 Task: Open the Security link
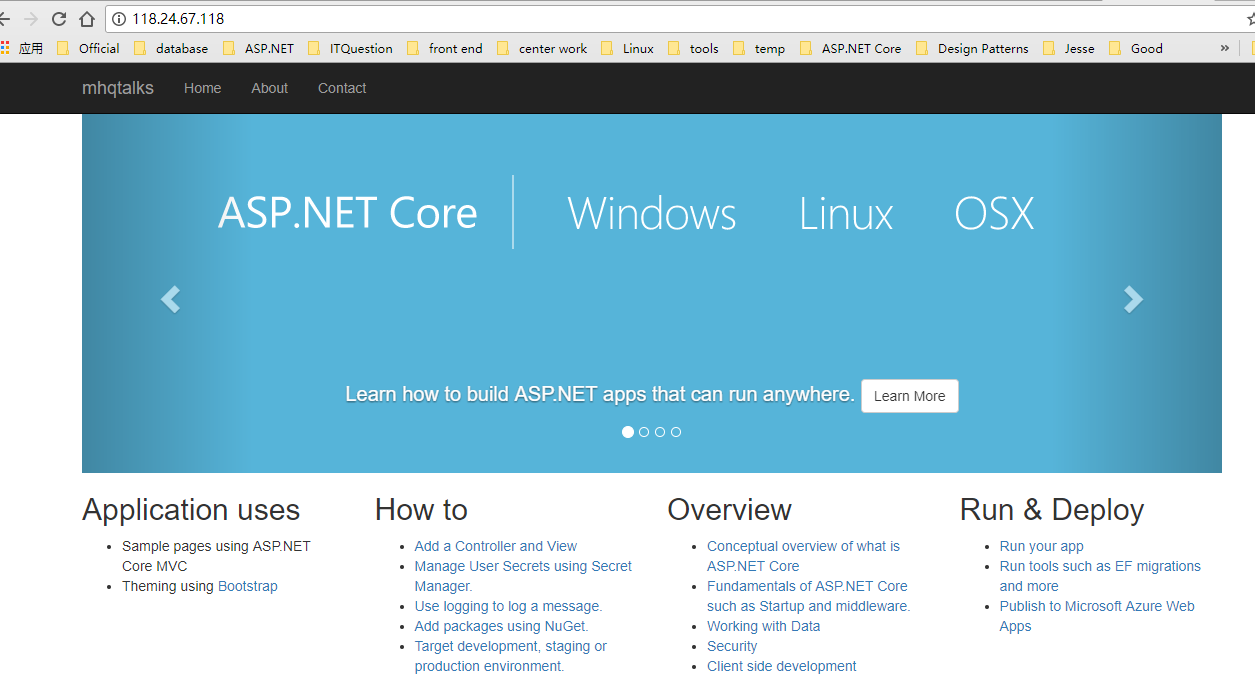(x=732, y=646)
